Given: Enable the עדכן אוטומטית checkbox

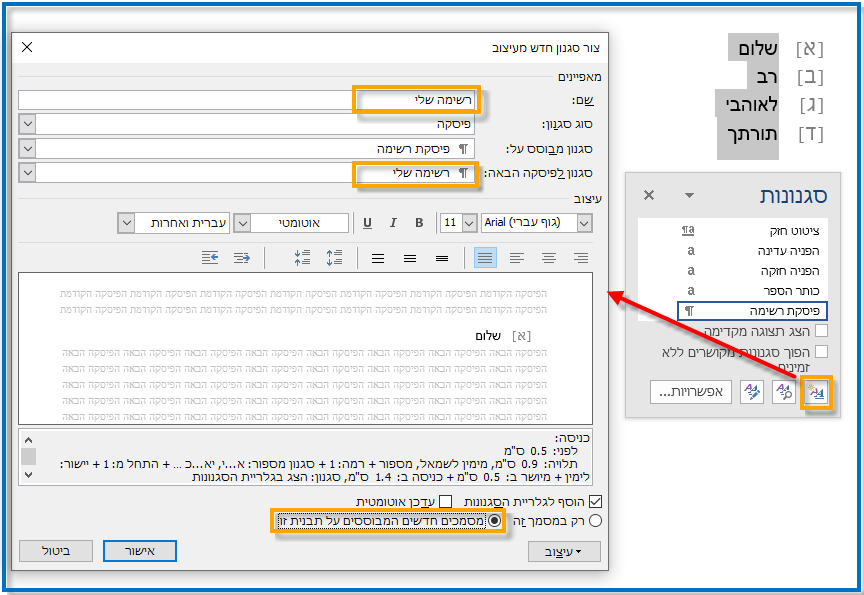Looking at the screenshot, I should (446, 501).
